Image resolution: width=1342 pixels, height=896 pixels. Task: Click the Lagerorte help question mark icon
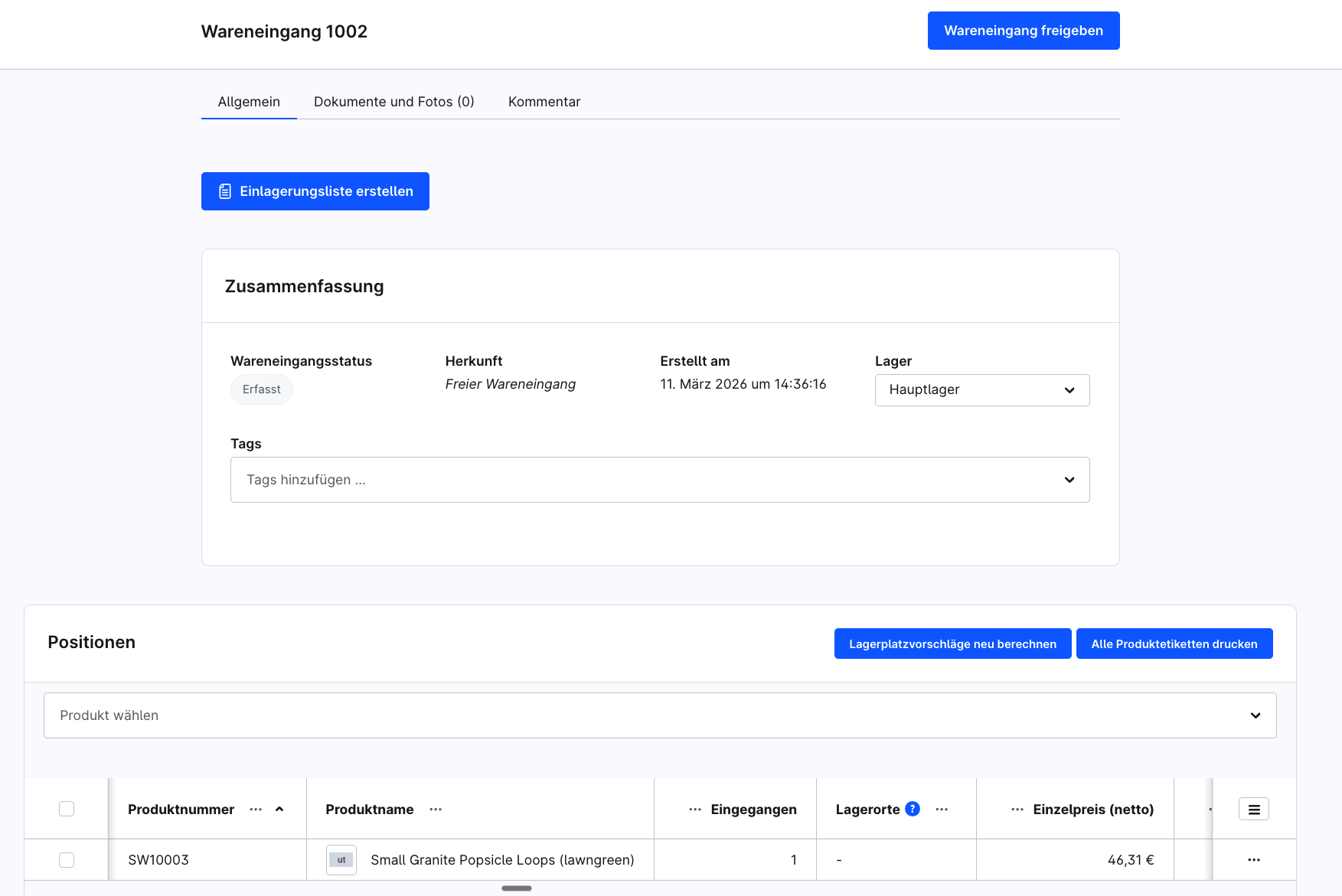[x=913, y=809]
